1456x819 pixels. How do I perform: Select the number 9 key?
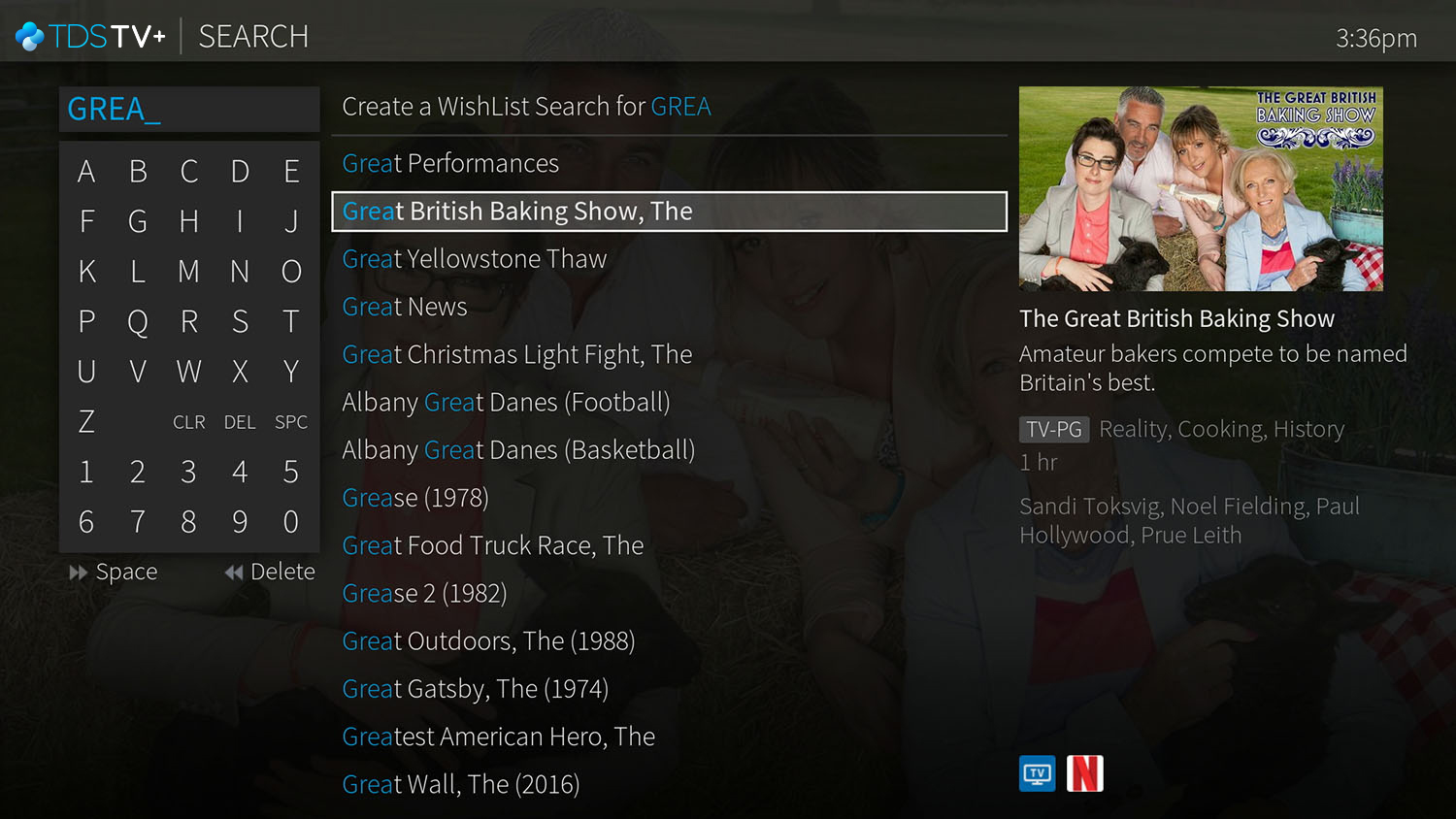click(x=240, y=522)
